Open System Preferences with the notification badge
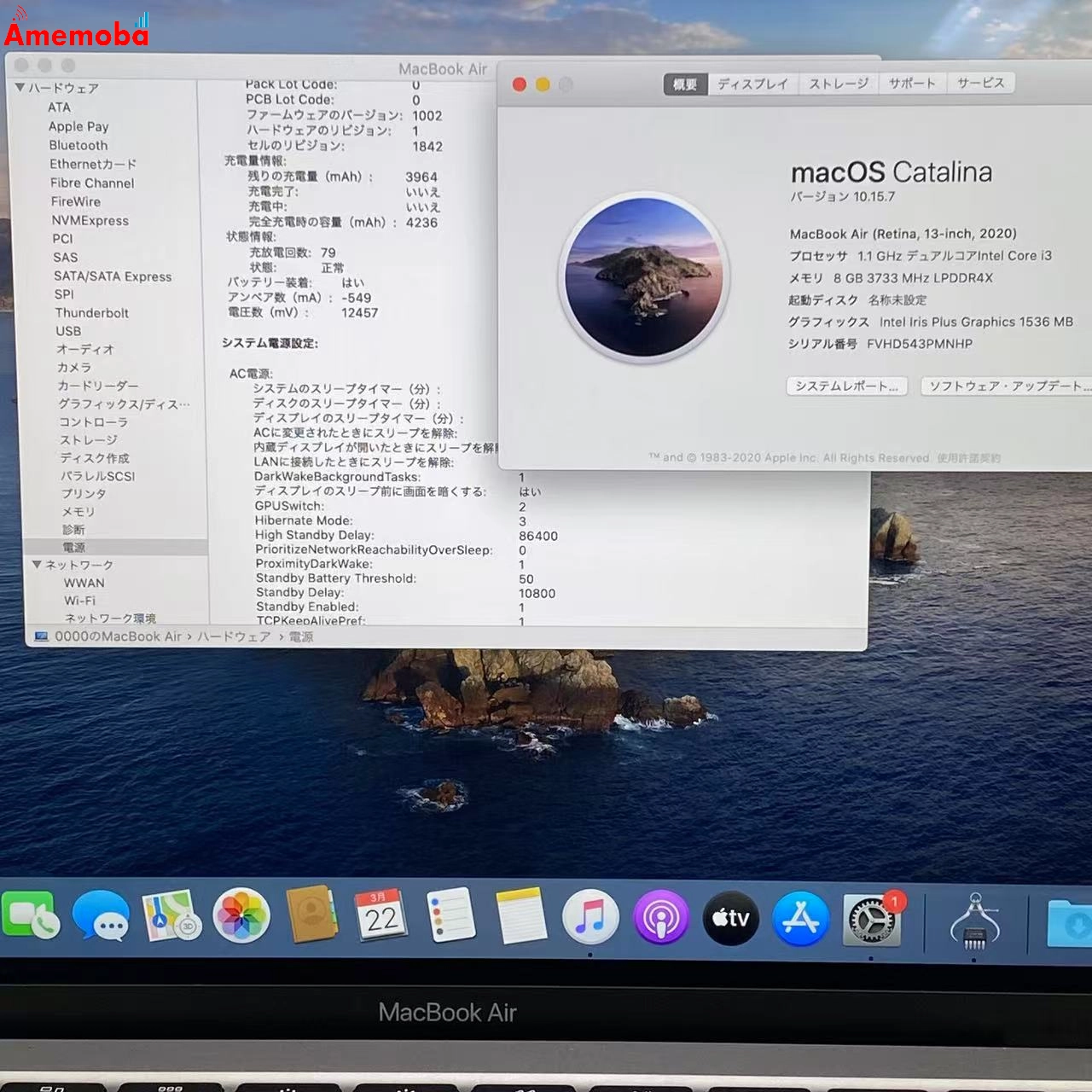 [x=870, y=920]
